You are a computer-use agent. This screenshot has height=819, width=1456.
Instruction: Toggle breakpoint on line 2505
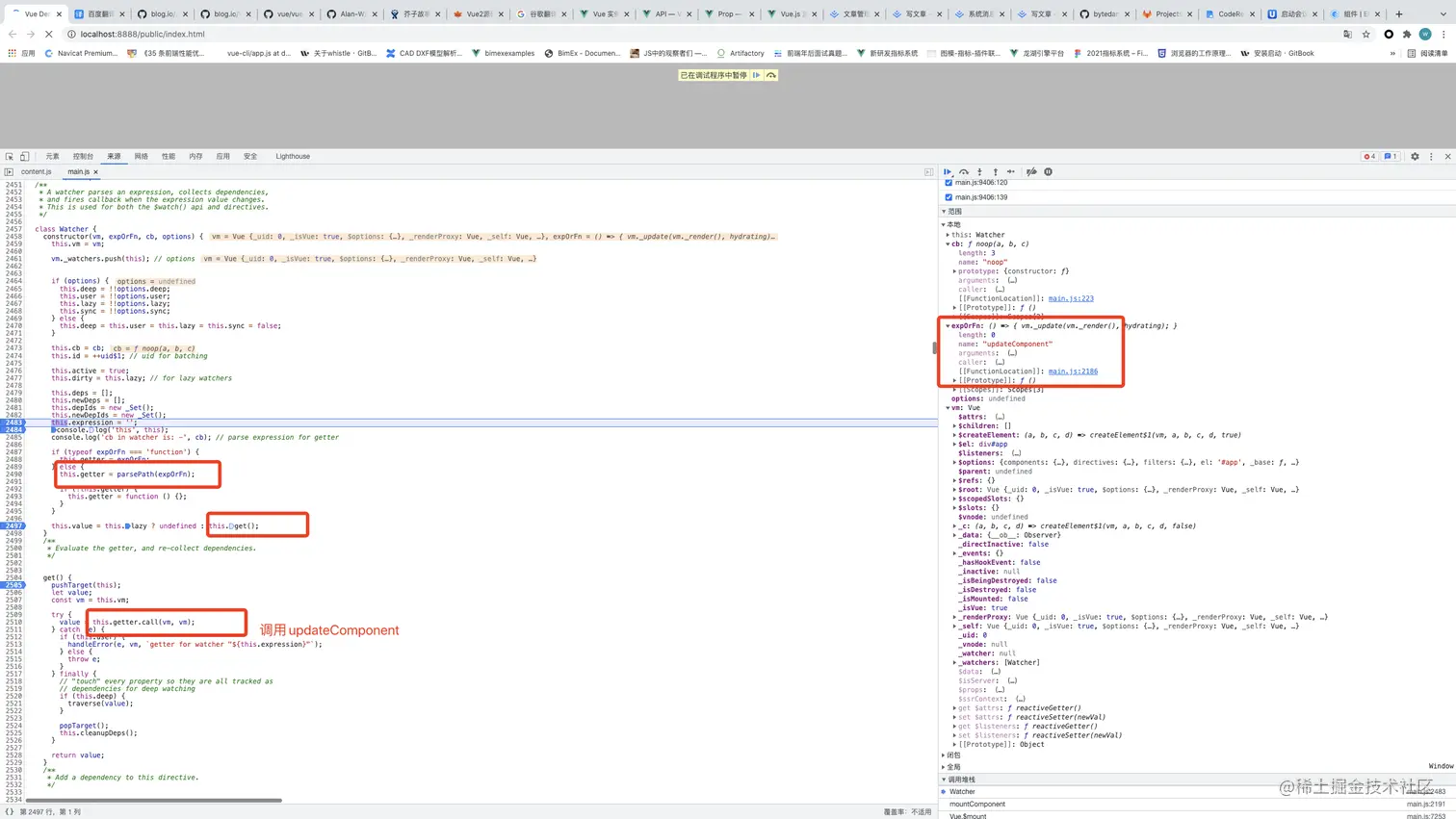click(x=13, y=585)
